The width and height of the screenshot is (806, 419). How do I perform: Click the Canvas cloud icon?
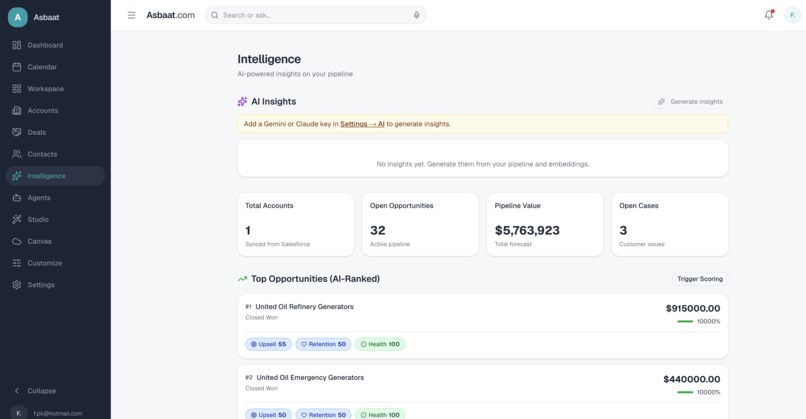click(x=17, y=241)
